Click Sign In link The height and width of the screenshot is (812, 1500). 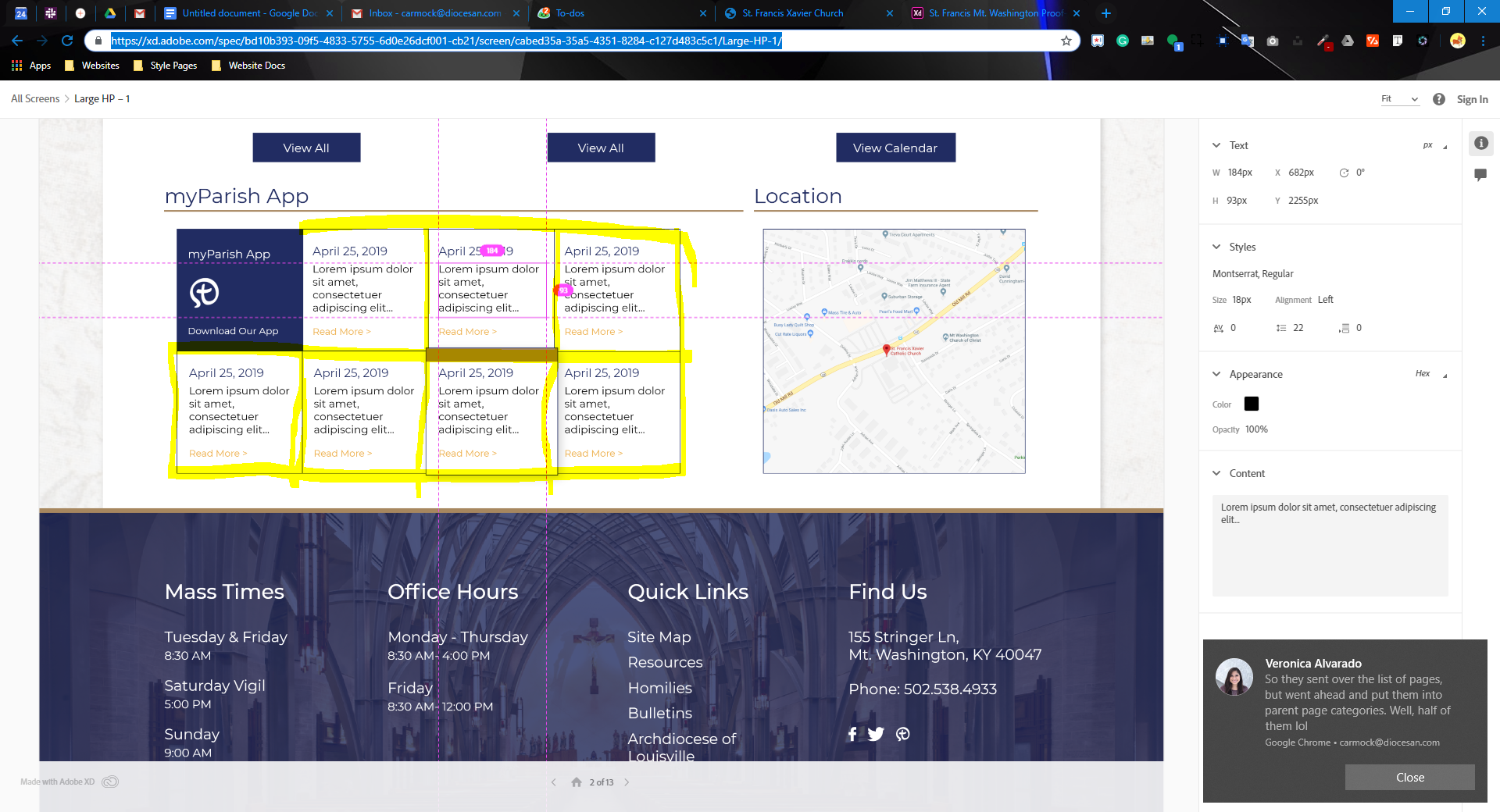tap(1472, 99)
